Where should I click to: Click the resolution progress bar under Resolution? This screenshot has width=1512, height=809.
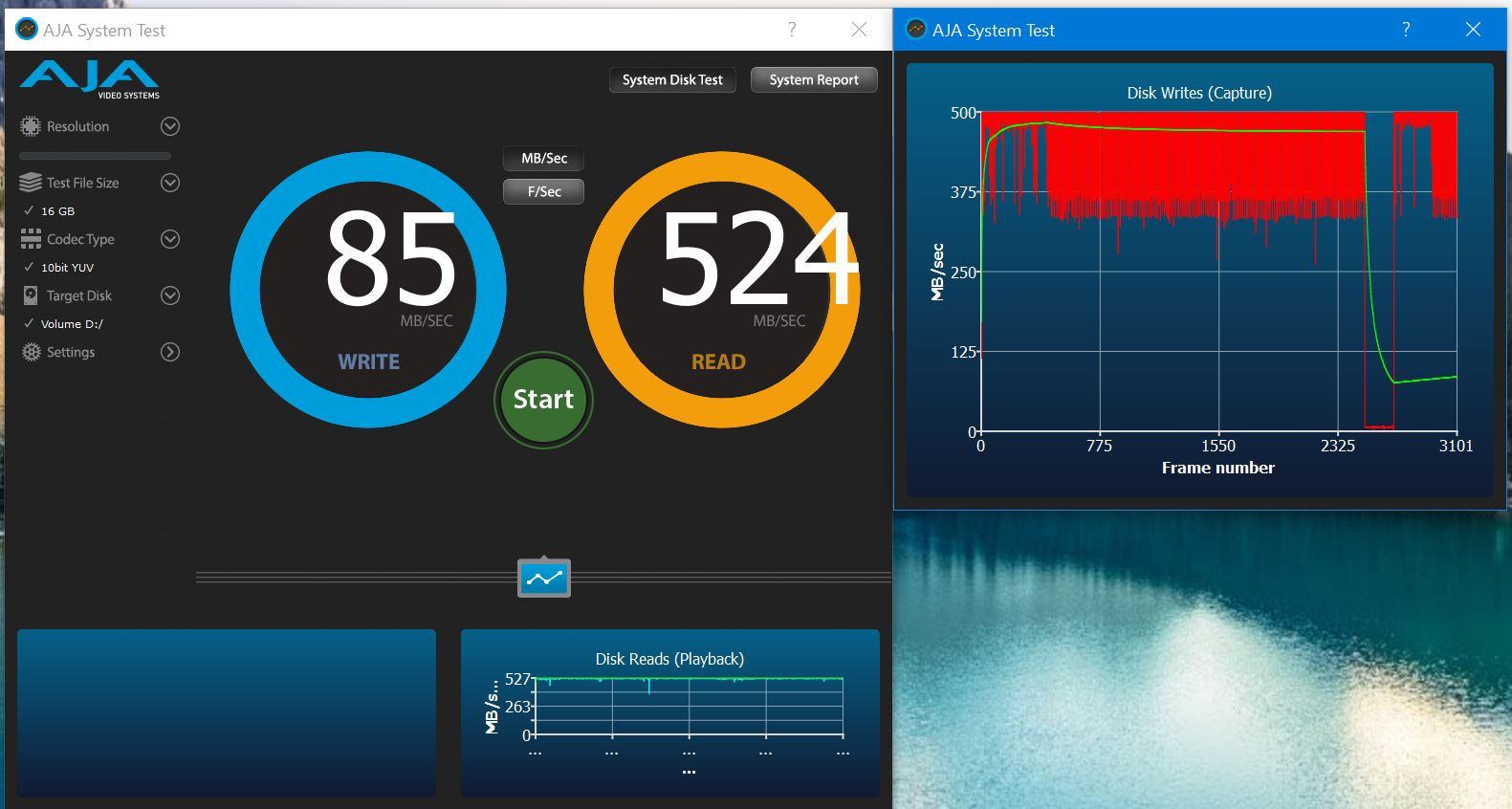pos(95,156)
